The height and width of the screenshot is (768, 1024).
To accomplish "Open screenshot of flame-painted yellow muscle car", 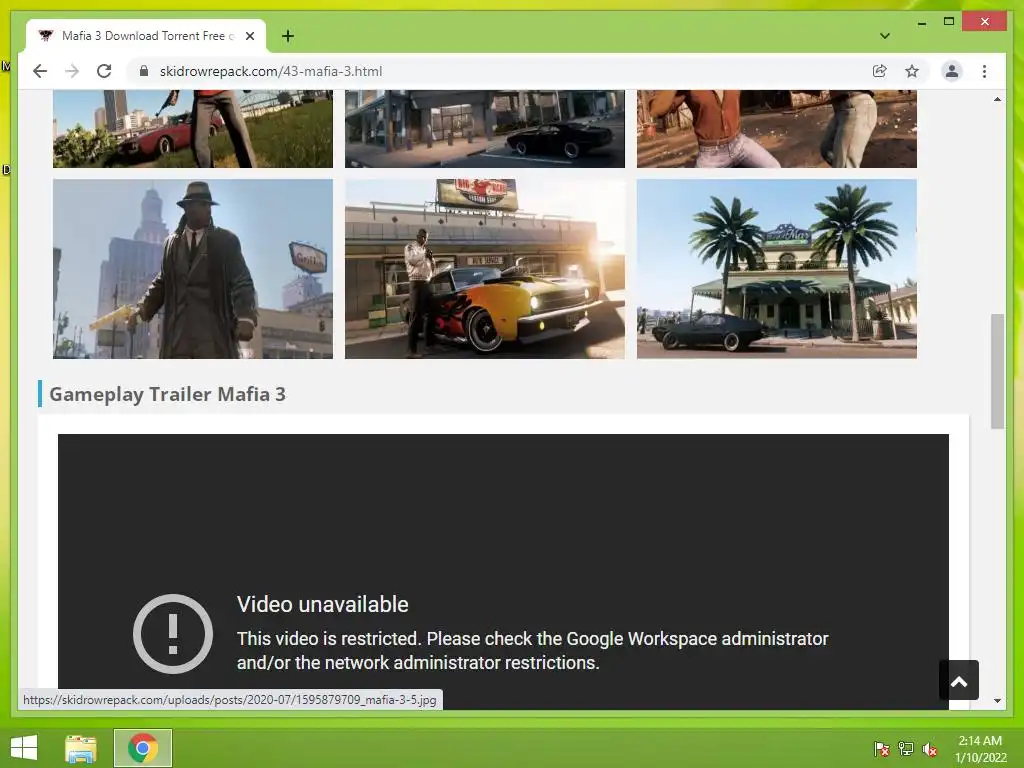I will point(485,269).
